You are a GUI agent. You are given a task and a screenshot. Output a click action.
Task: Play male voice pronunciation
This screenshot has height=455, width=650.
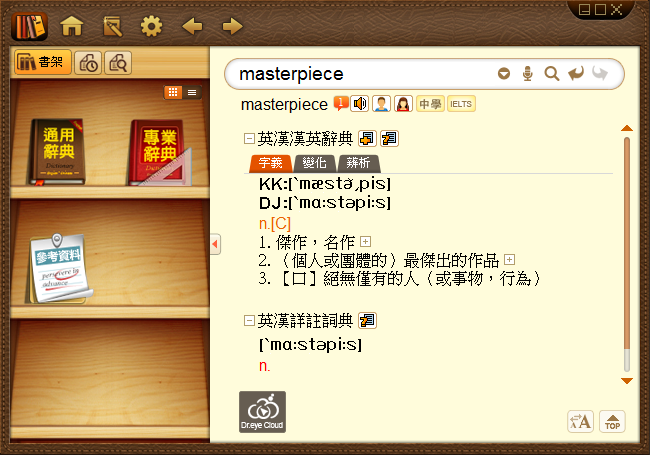click(381, 104)
